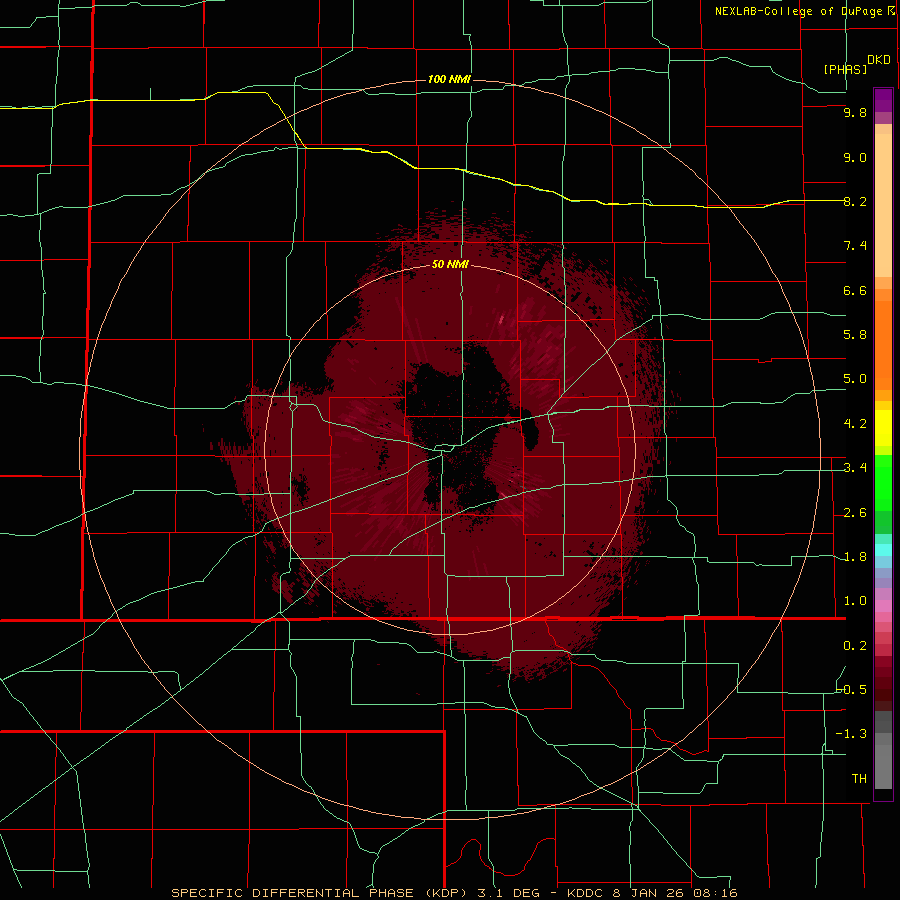Image resolution: width=900 pixels, height=900 pixels.
Task: Click the TH label on the color scale
Action: [859, 779]
